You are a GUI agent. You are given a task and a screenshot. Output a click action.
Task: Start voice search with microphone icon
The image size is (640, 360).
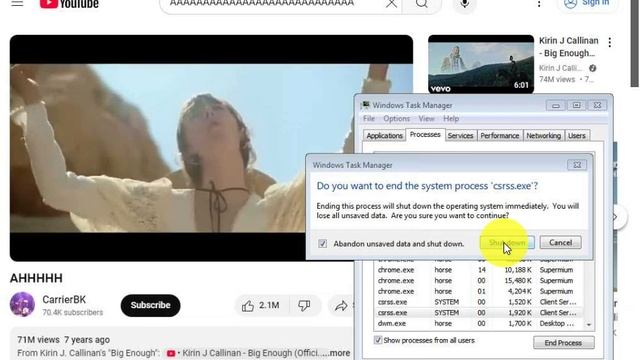[464, 4]
